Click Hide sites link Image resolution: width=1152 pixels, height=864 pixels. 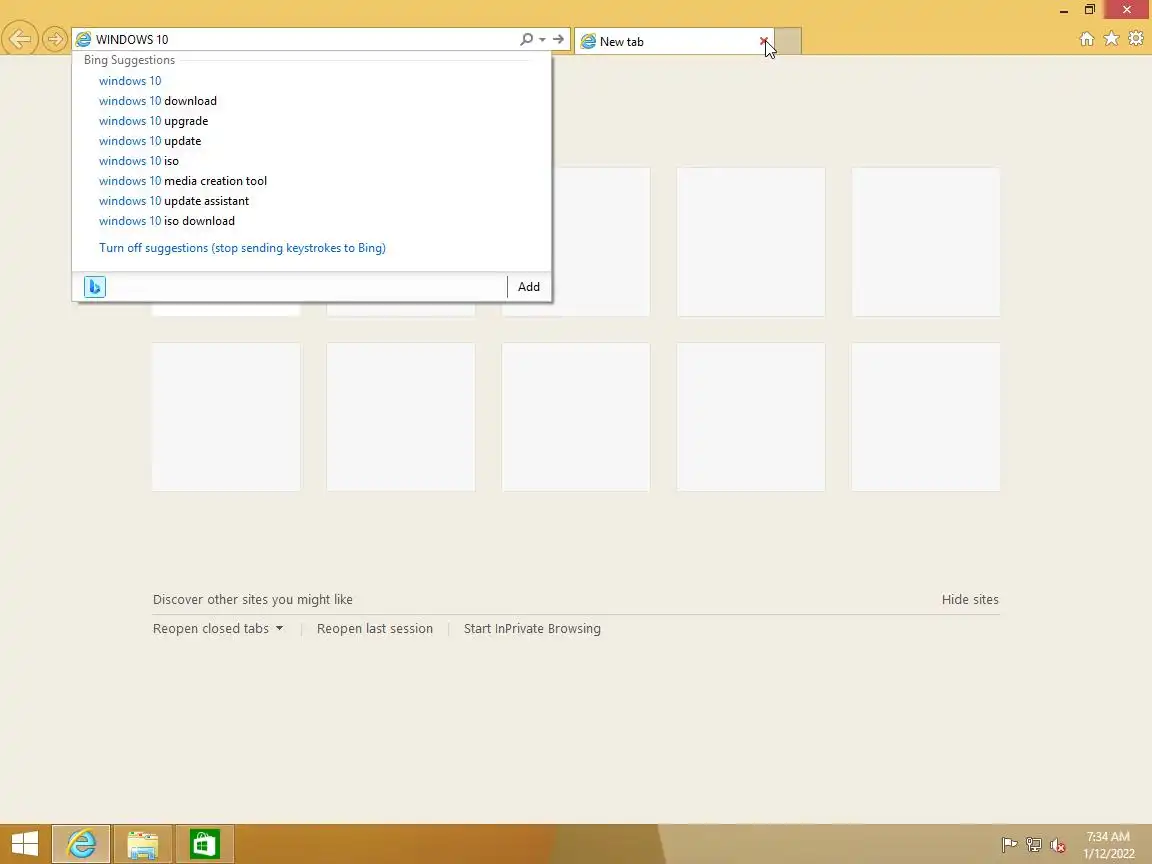[970, 600]
